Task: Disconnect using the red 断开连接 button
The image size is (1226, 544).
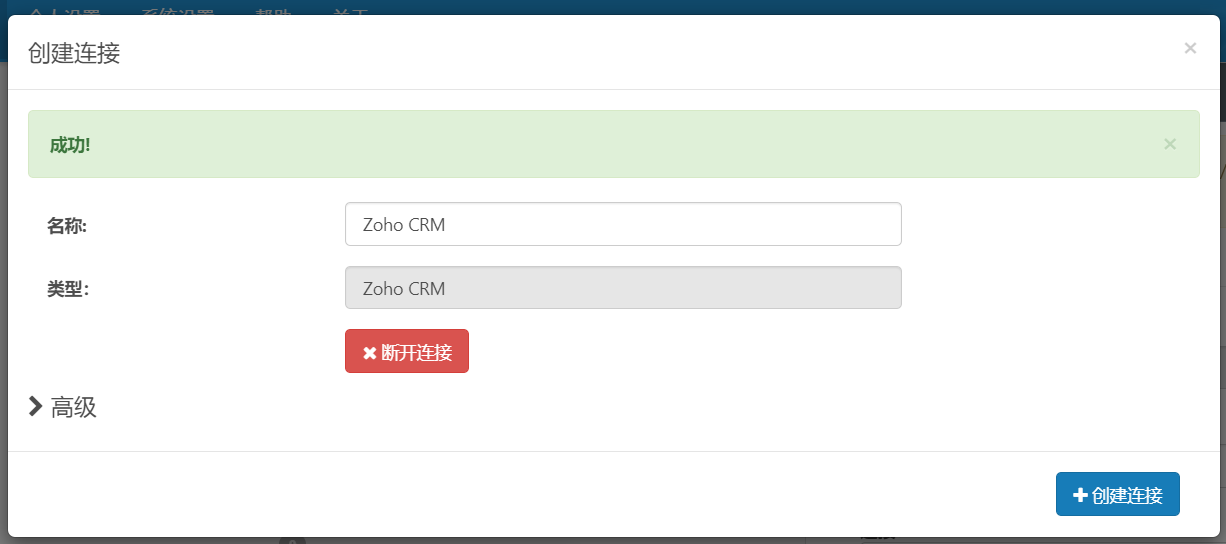Action: 407,351
